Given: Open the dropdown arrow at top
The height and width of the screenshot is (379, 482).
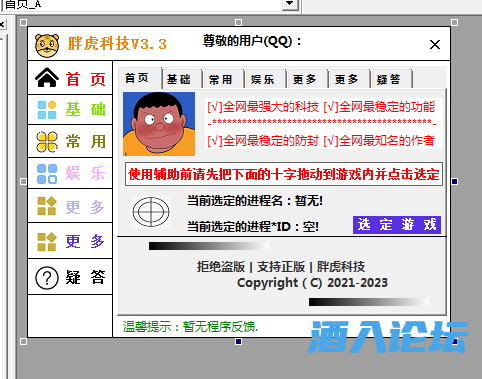Looking at the screenshot, I should coord(290,4).
